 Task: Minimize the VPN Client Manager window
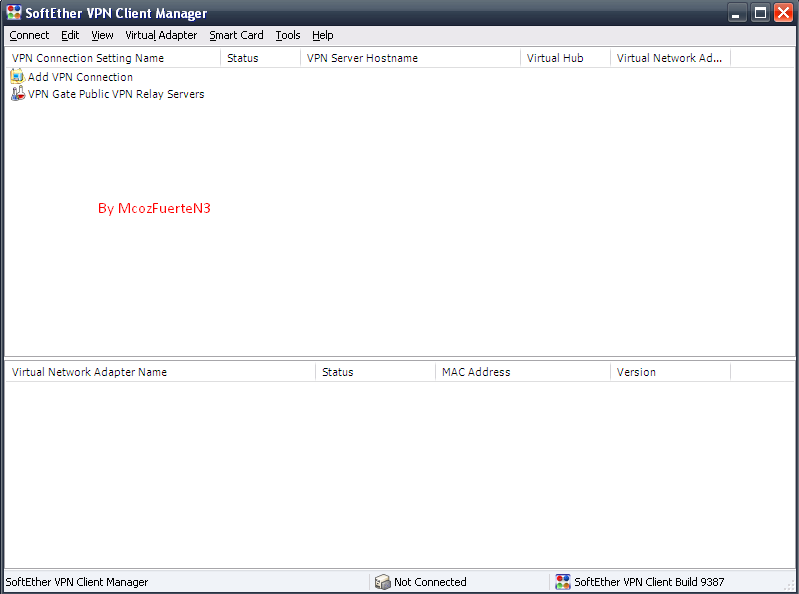736,13
